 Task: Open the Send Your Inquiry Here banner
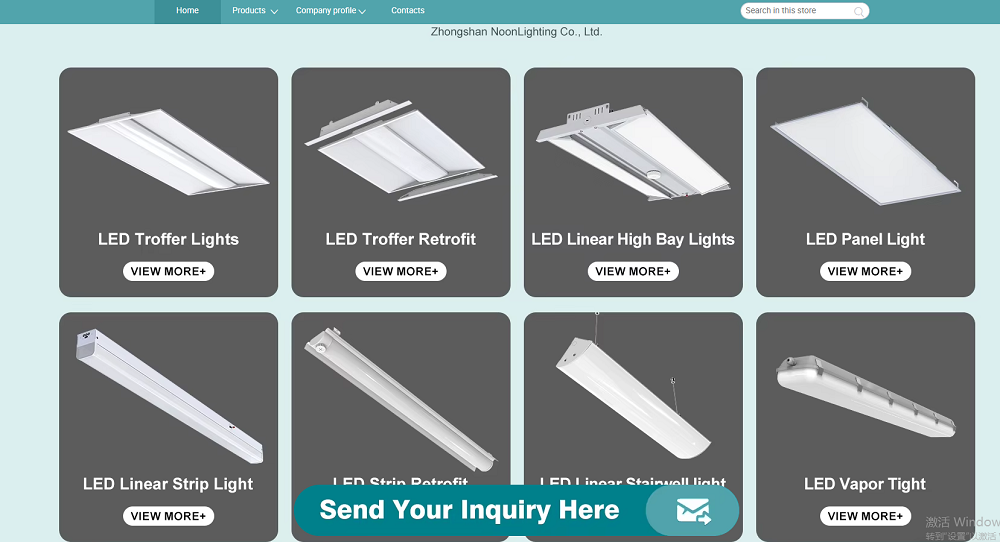click(516, 510)
